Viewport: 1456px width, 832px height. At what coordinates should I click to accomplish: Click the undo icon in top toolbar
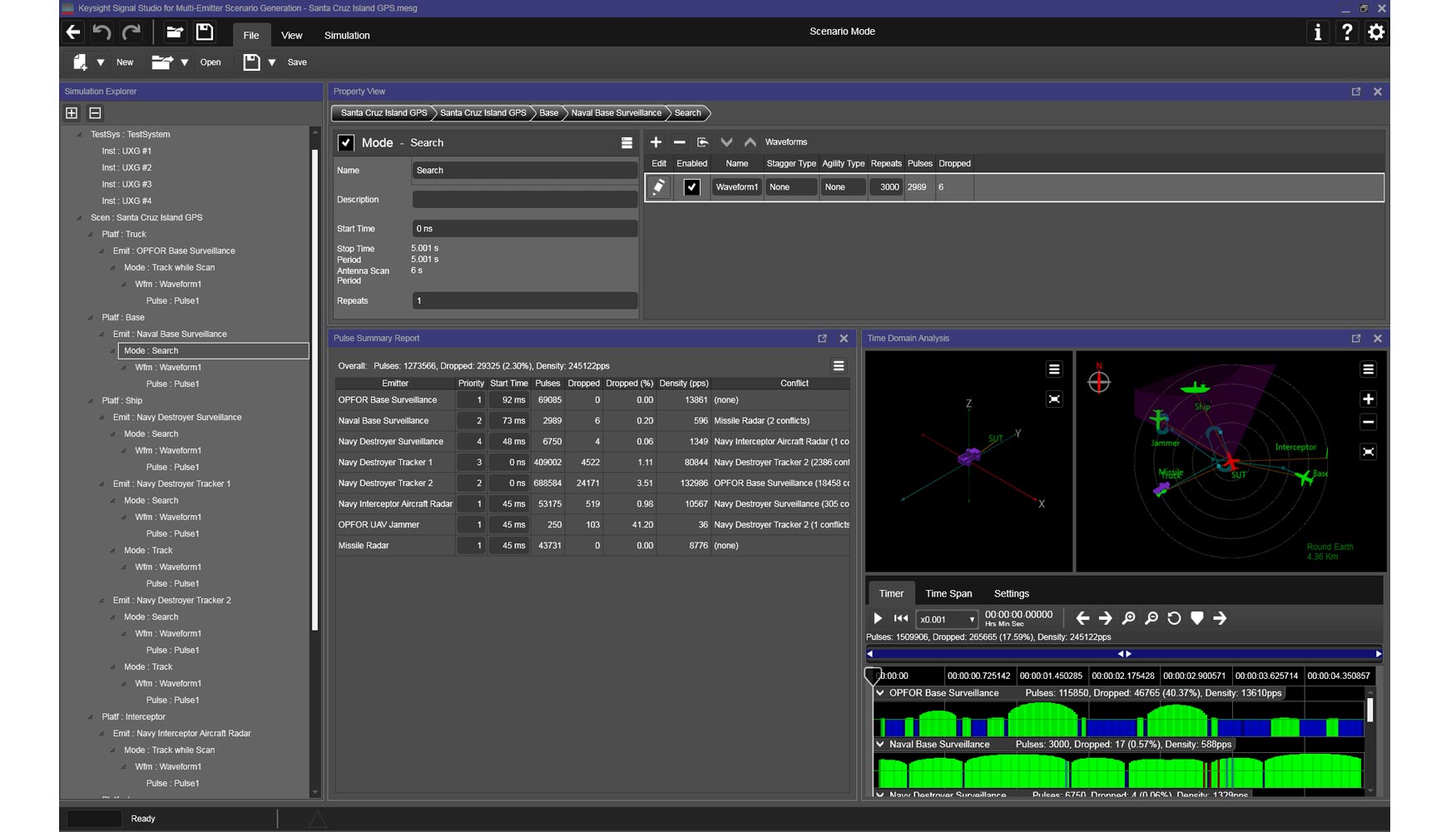102,32
